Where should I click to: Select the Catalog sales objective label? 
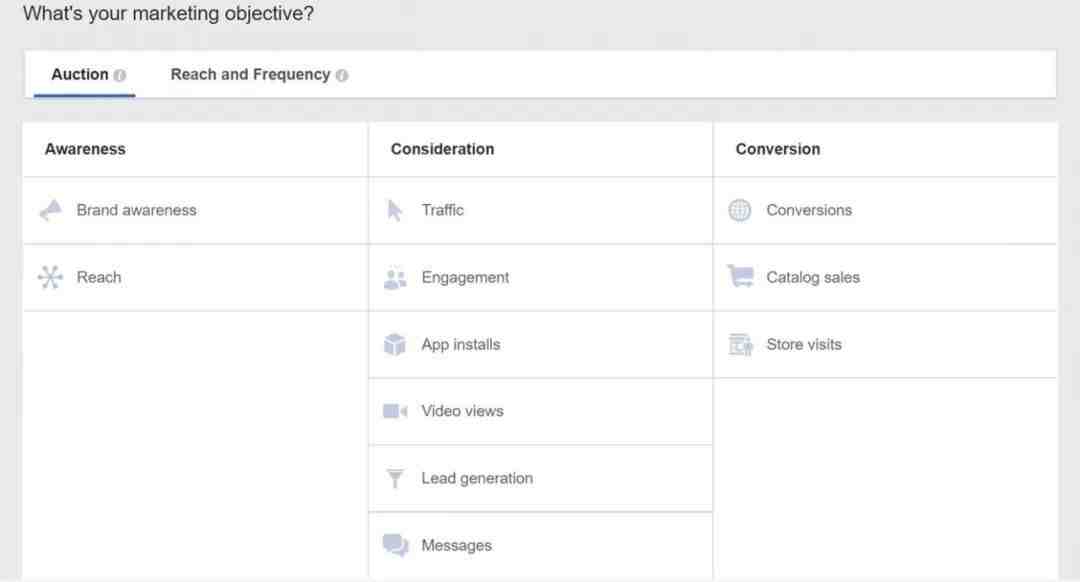[x=813, y=278]
